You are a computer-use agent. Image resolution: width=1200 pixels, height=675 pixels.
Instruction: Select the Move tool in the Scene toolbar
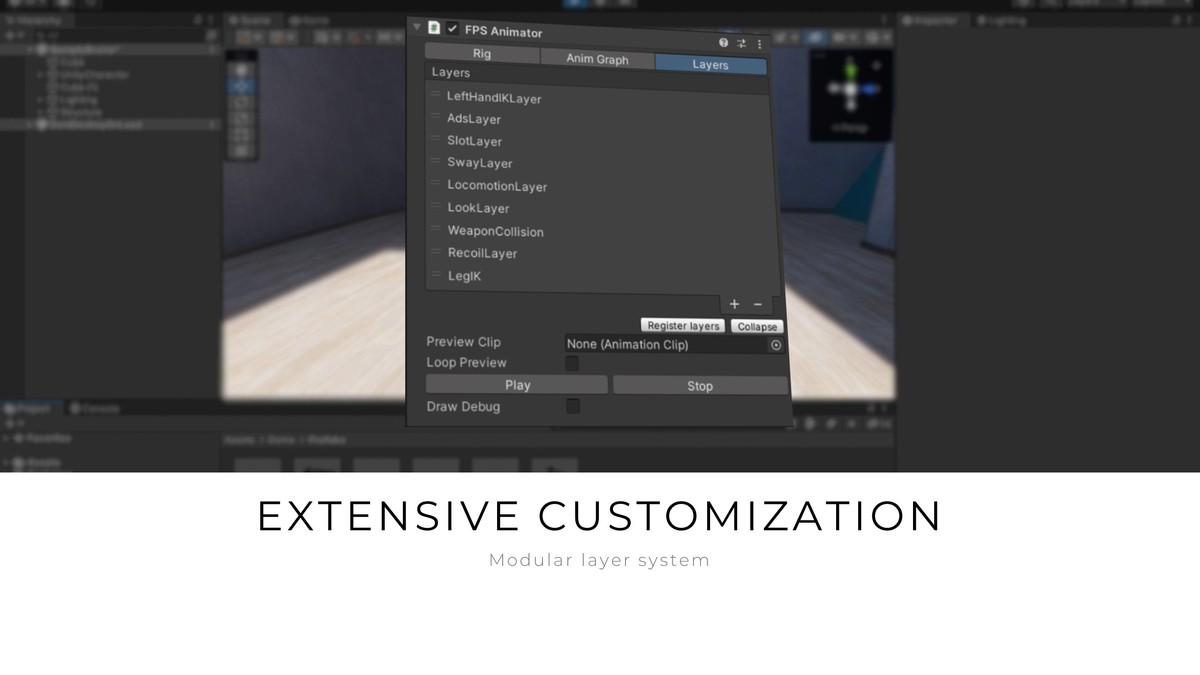pyautogui.click(x=242, y=85)
